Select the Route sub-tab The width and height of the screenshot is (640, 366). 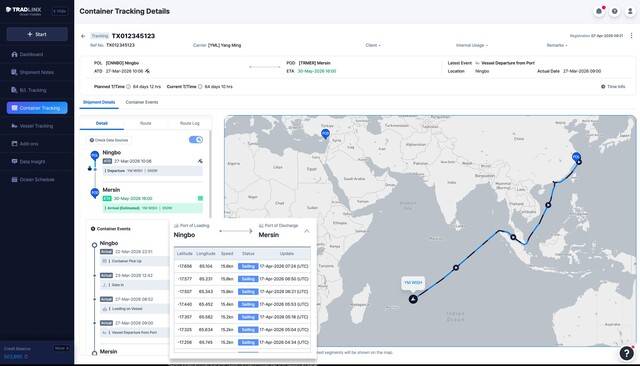click(x=146, y=123)
